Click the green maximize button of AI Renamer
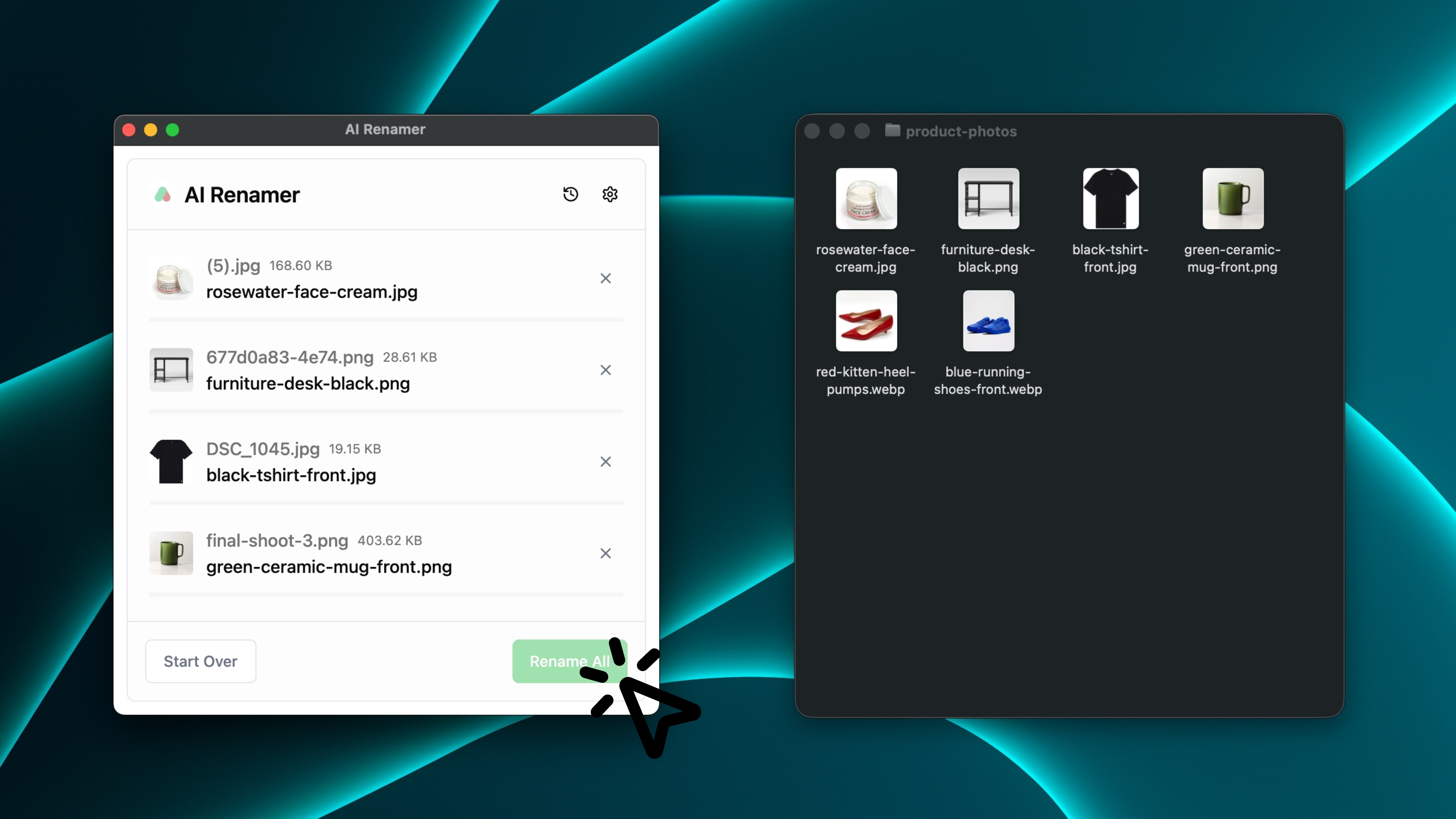Viewport: 1456px width, 819px height. 172,130
